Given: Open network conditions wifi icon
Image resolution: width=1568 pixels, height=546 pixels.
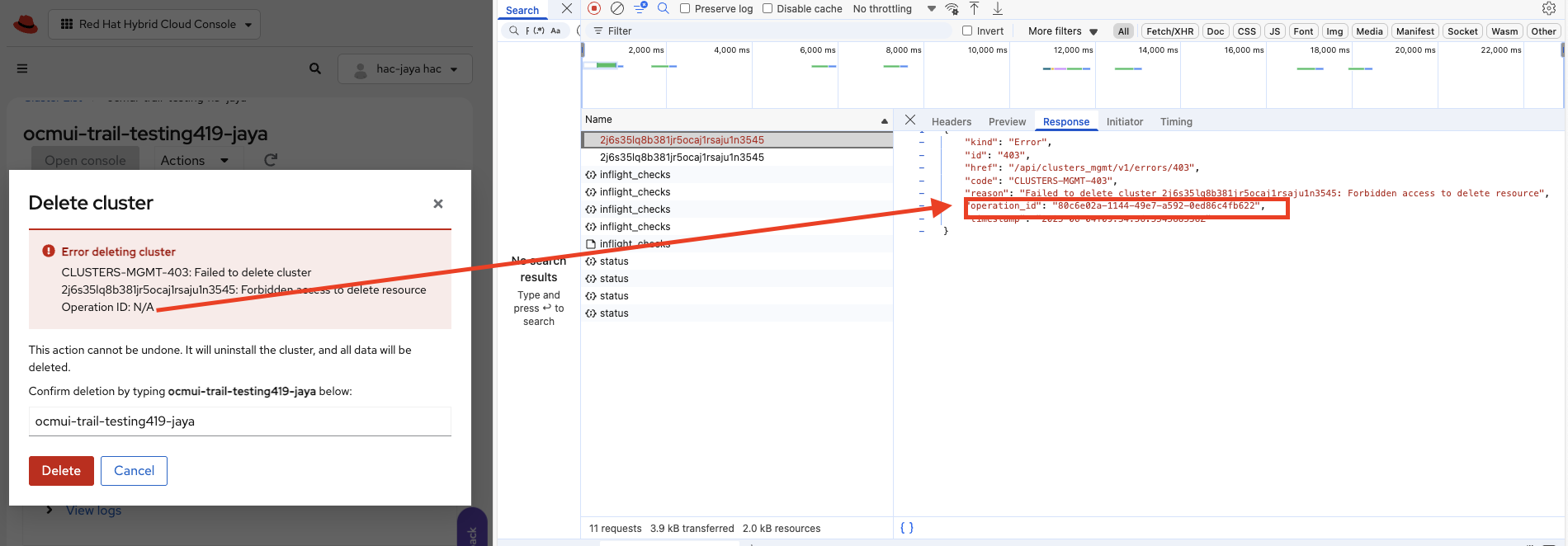Looking at the screenshot, I should point(952,8).
